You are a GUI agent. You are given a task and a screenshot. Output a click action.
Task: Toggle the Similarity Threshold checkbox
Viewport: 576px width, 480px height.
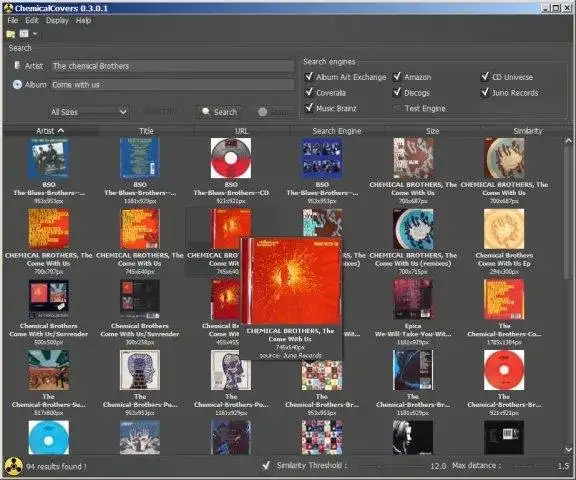pos(266,466)
